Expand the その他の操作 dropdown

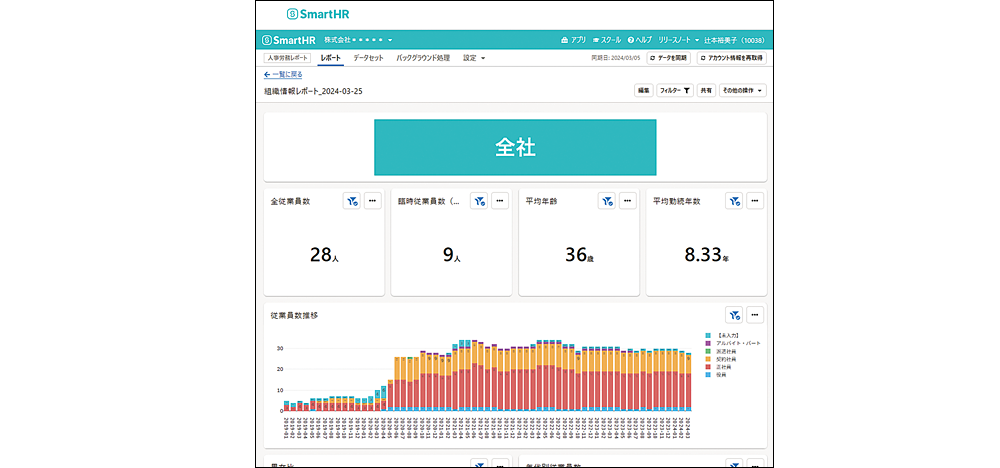click(742, 90)
